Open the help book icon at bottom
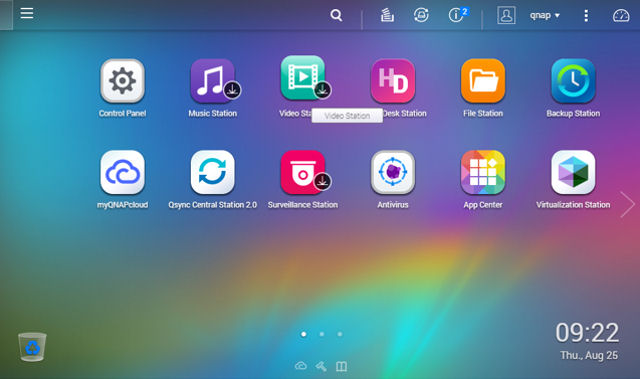This screenshot has width=640, height=379. (x=341, y=366)
